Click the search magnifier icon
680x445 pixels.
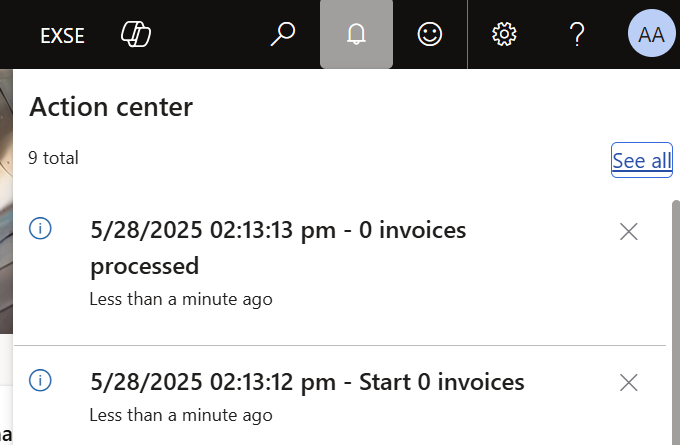tap(283, 34)
